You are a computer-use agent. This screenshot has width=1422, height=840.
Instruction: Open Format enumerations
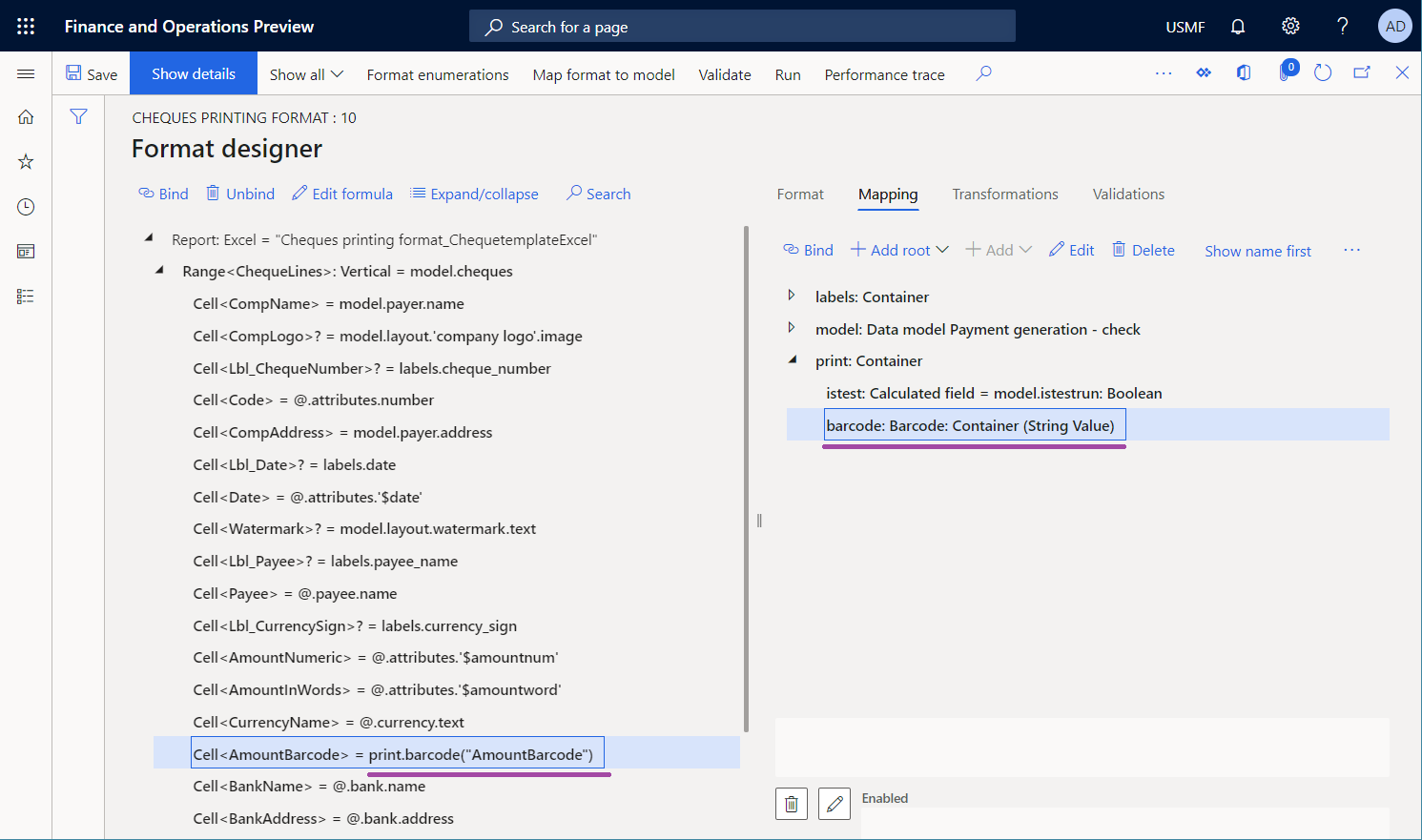point(438,74)
